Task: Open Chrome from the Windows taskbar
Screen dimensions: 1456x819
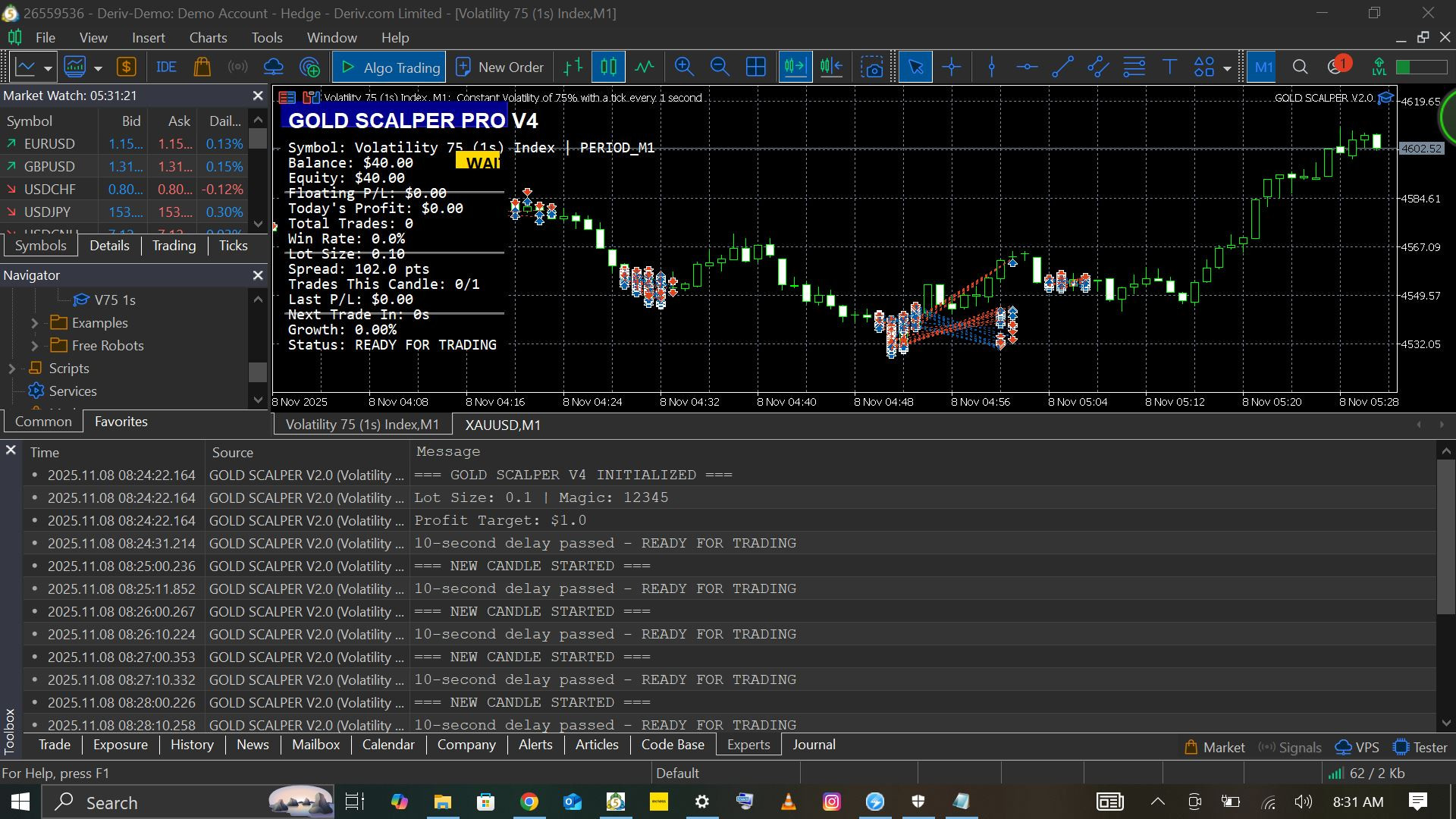Action: [529, 802]
